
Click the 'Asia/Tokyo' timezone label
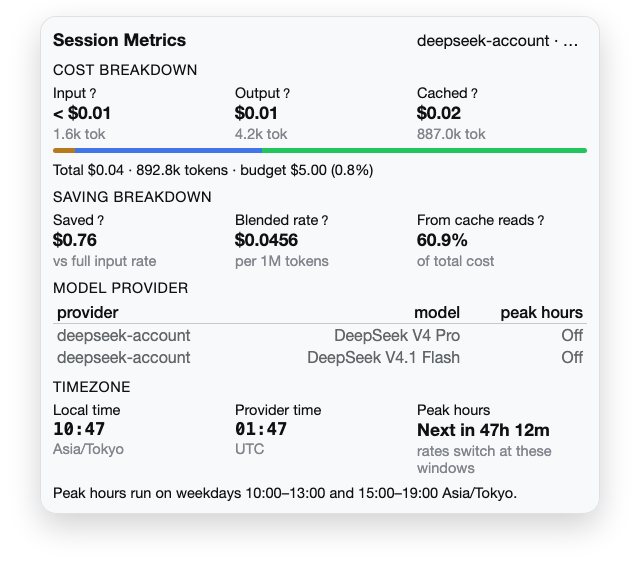click(x=88, y=449)
